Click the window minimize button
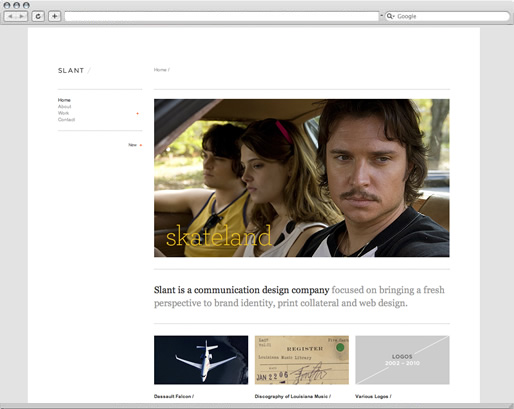514x409 pixels. pyautogui.click(x=16, y=5)
